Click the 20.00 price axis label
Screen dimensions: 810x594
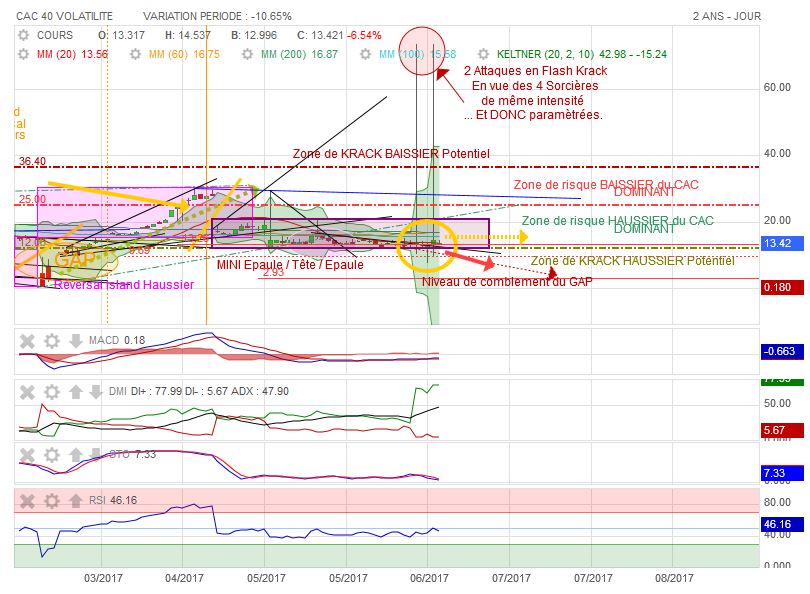click(x=777, y=221)
